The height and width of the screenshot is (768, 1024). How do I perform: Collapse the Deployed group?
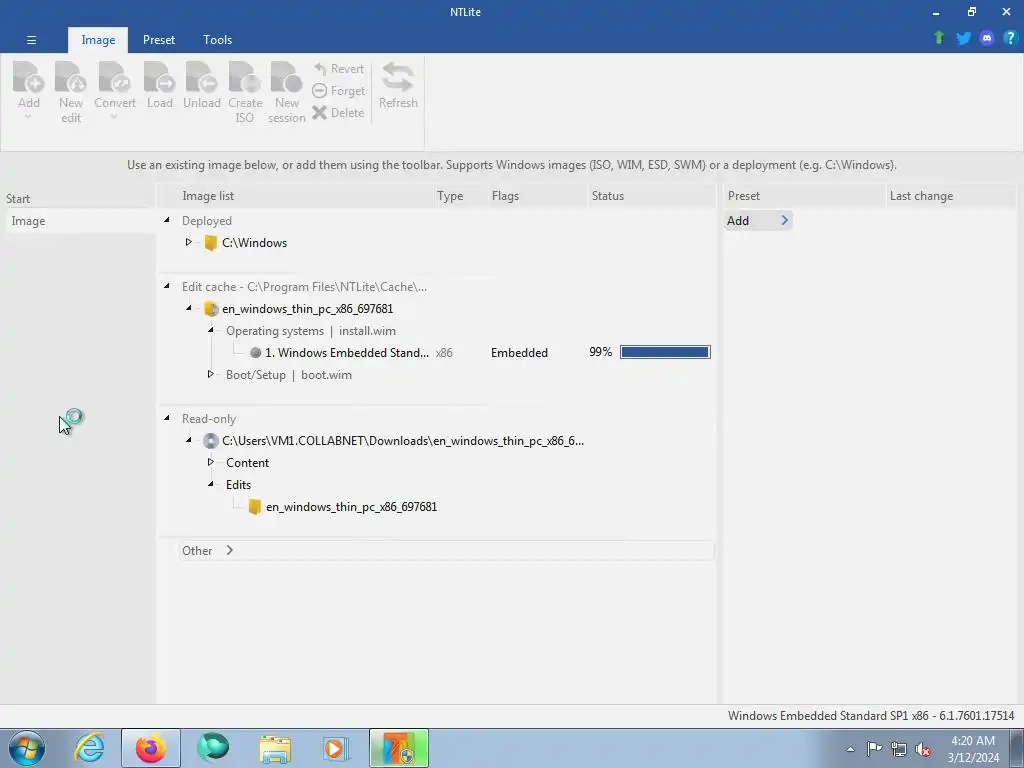click(167, 221)
